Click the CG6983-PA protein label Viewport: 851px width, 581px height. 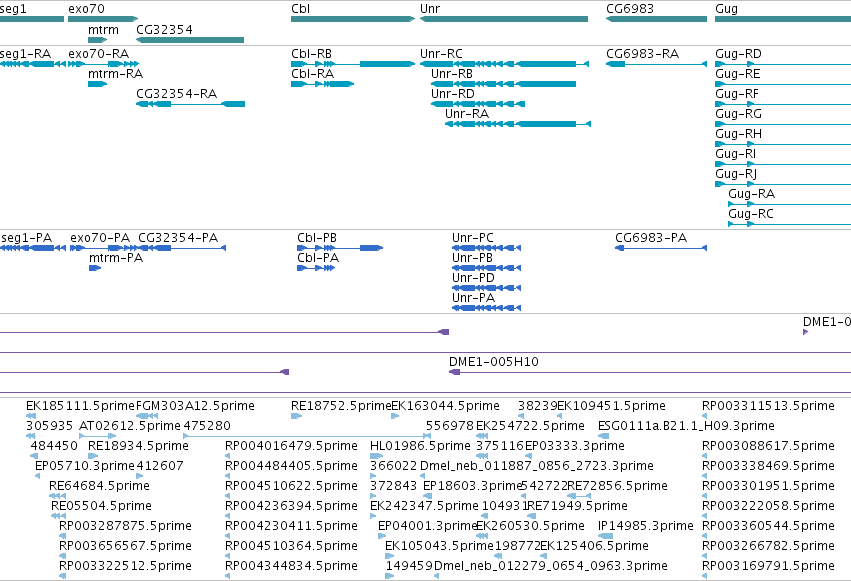pyautogui.click(x=651, y=238)
